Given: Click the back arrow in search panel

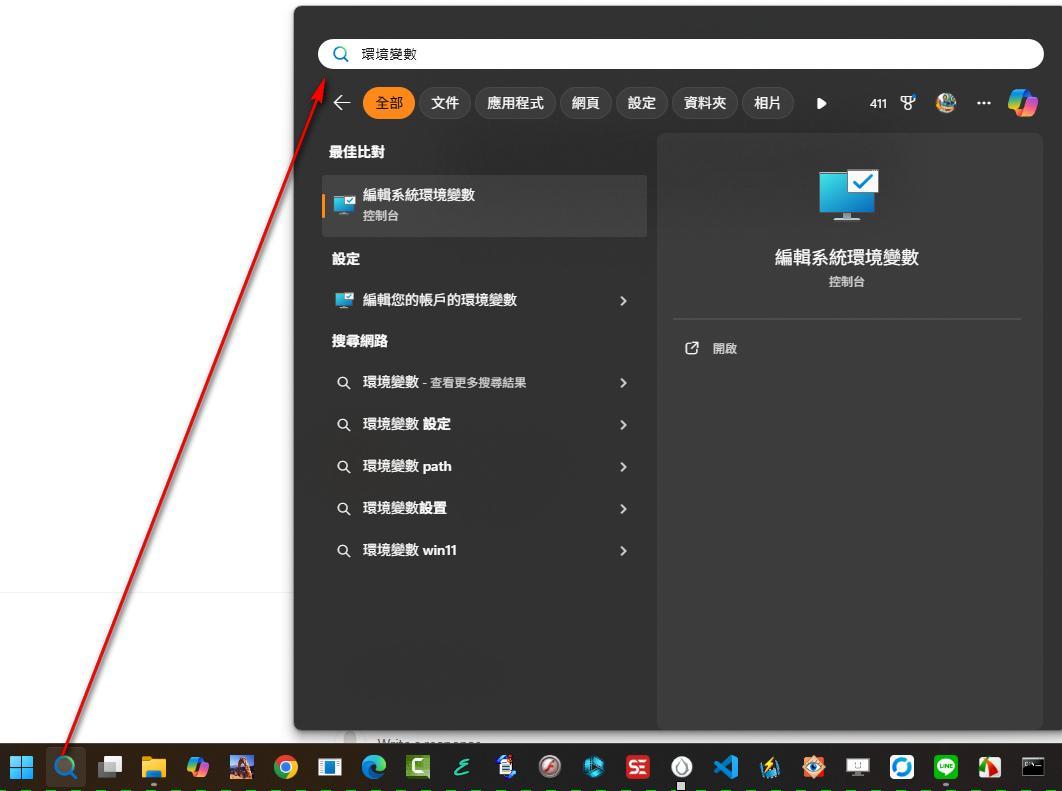Looking at the screenshot, I should coord(342,103).
